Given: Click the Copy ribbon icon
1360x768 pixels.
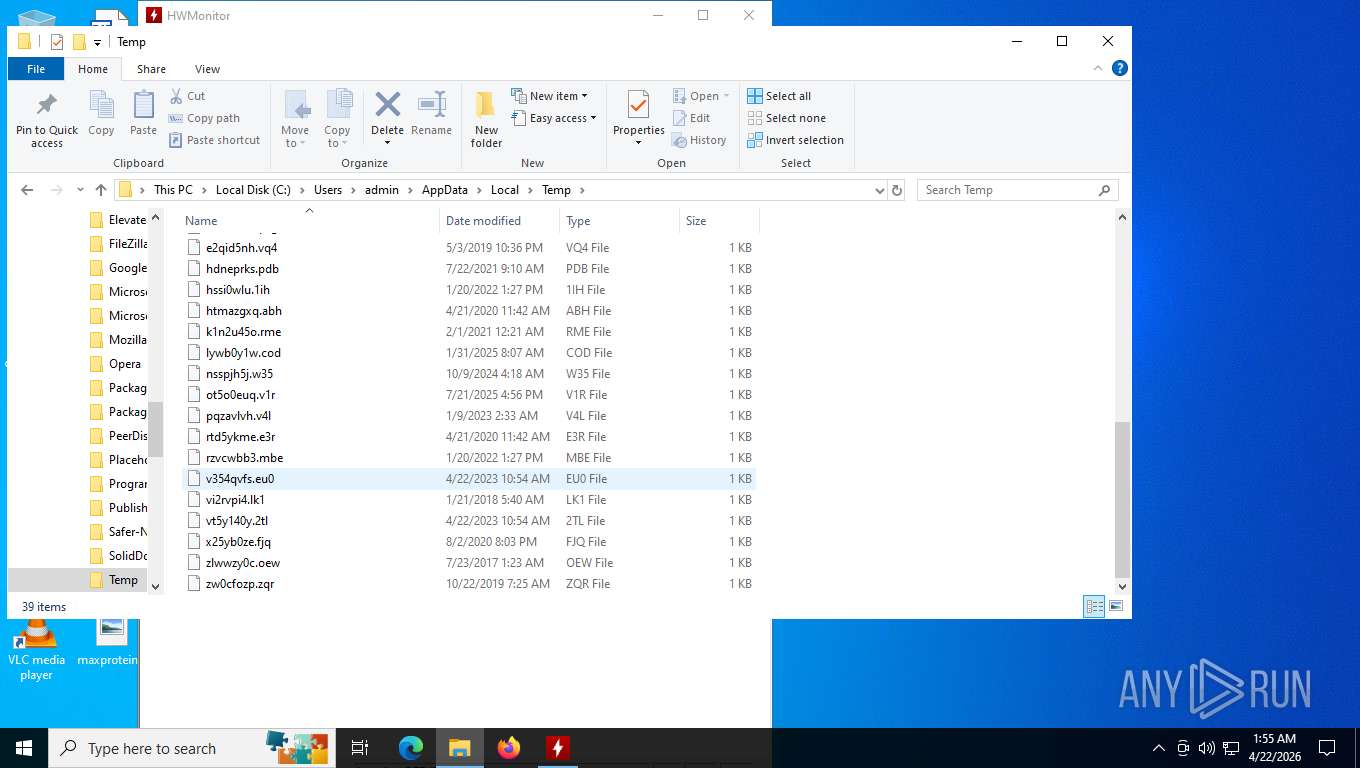Looking at the screenshot, I should [x=101, y=114].
